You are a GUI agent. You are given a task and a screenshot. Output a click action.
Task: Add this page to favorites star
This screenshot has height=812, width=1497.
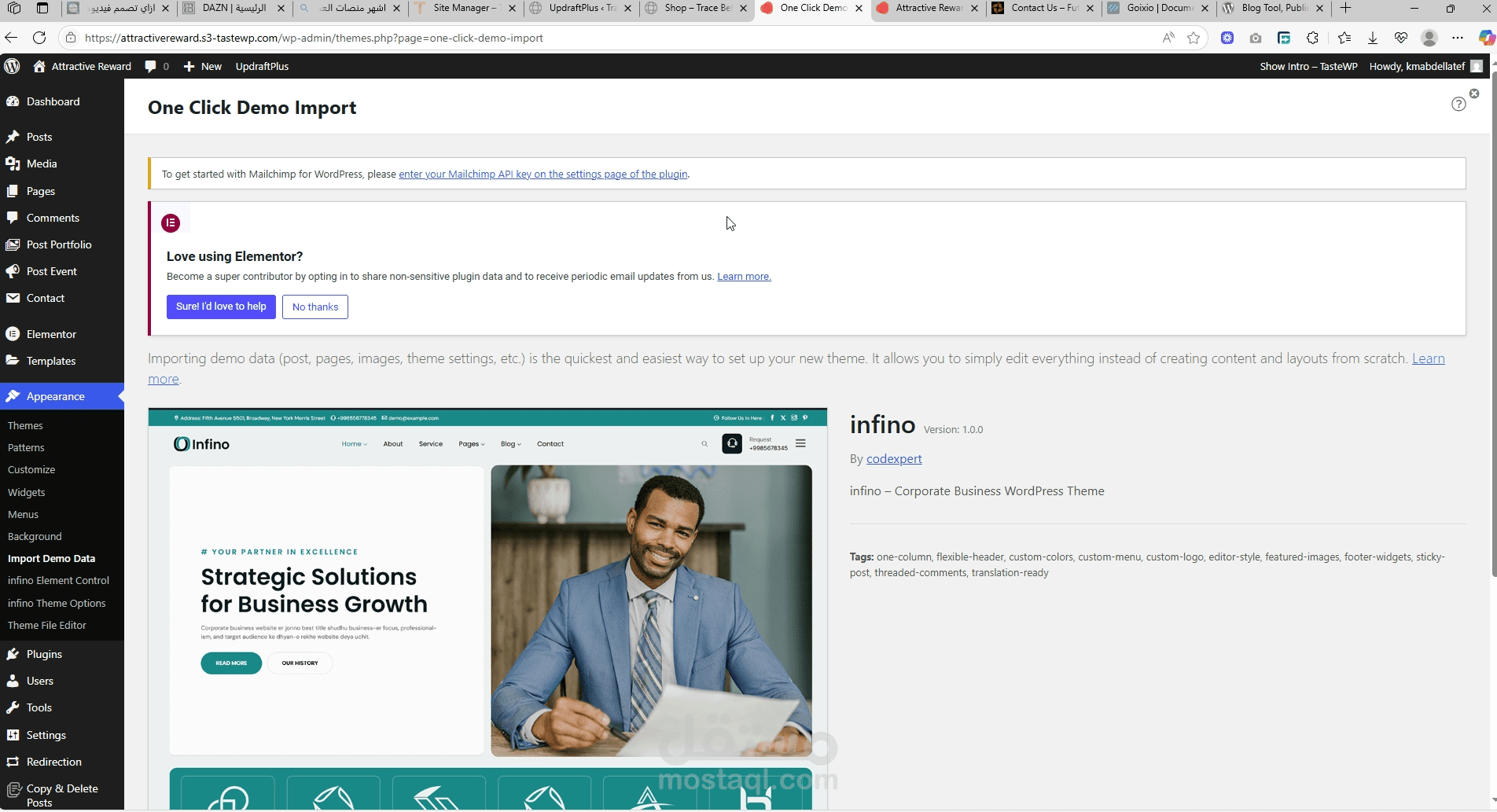[1194, 38]
